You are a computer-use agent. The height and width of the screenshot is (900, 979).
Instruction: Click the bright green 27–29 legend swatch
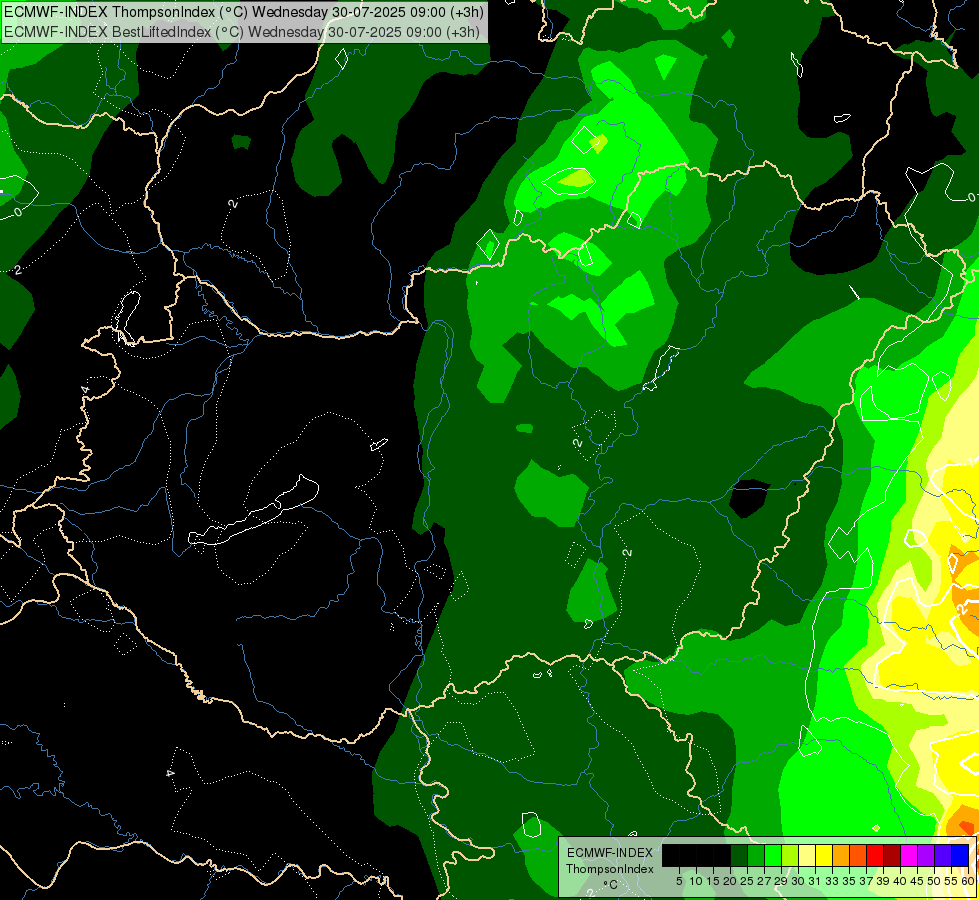click(773, 855)
